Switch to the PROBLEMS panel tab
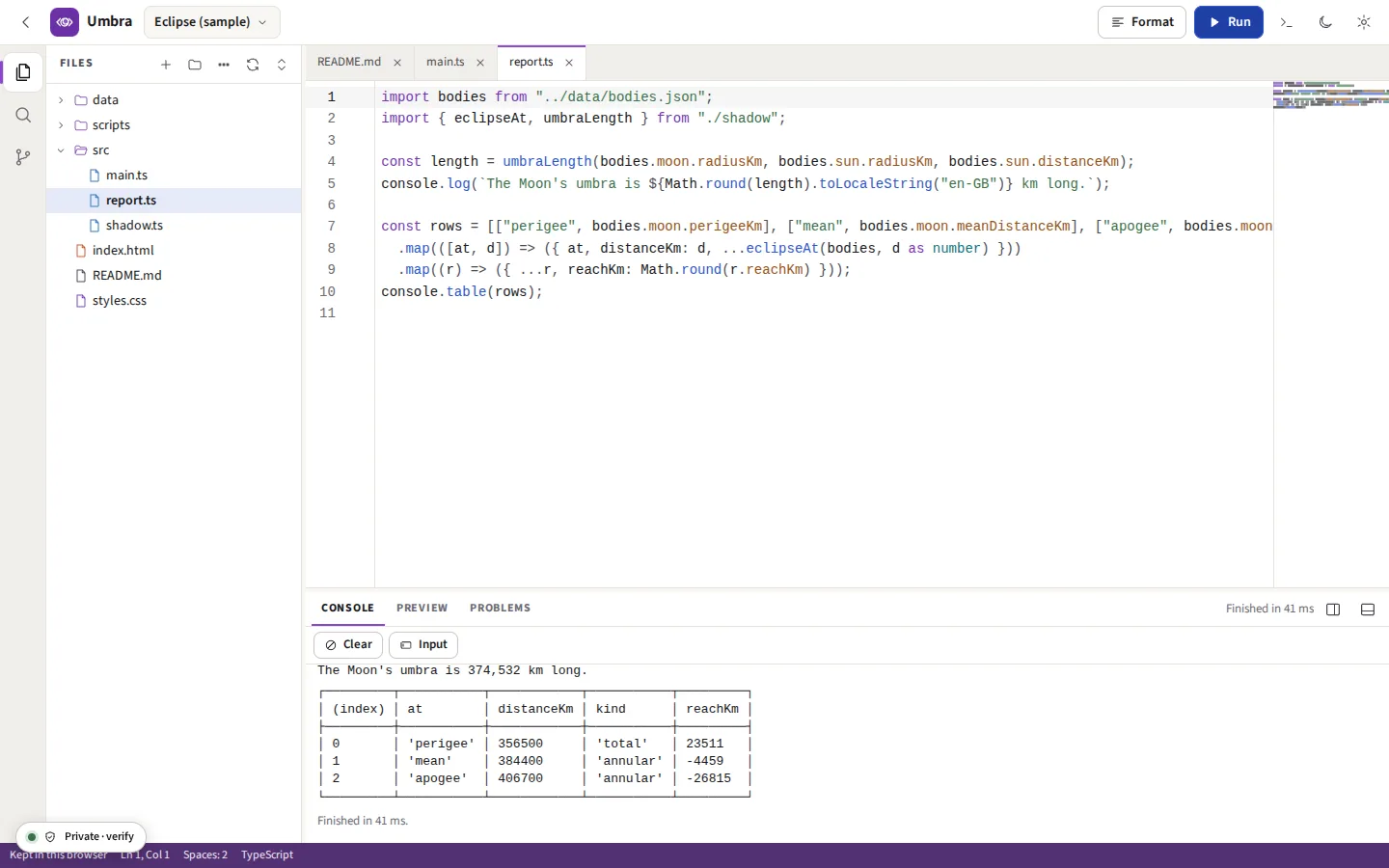Screen dimensions: 1389x868 [x=501, y=609]
